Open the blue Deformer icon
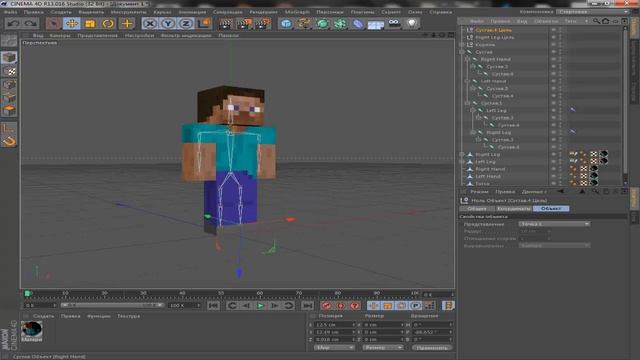This screenshot has height=360, width=640. [x=358, y=24]
